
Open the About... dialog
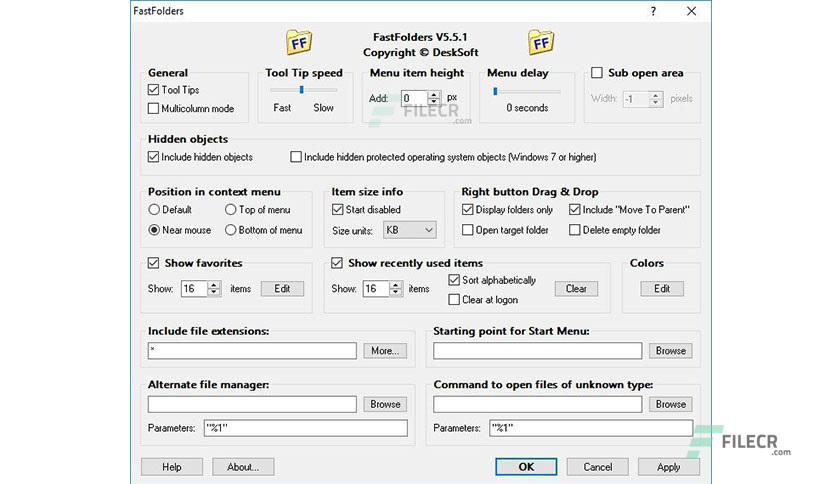coord(243,467)
